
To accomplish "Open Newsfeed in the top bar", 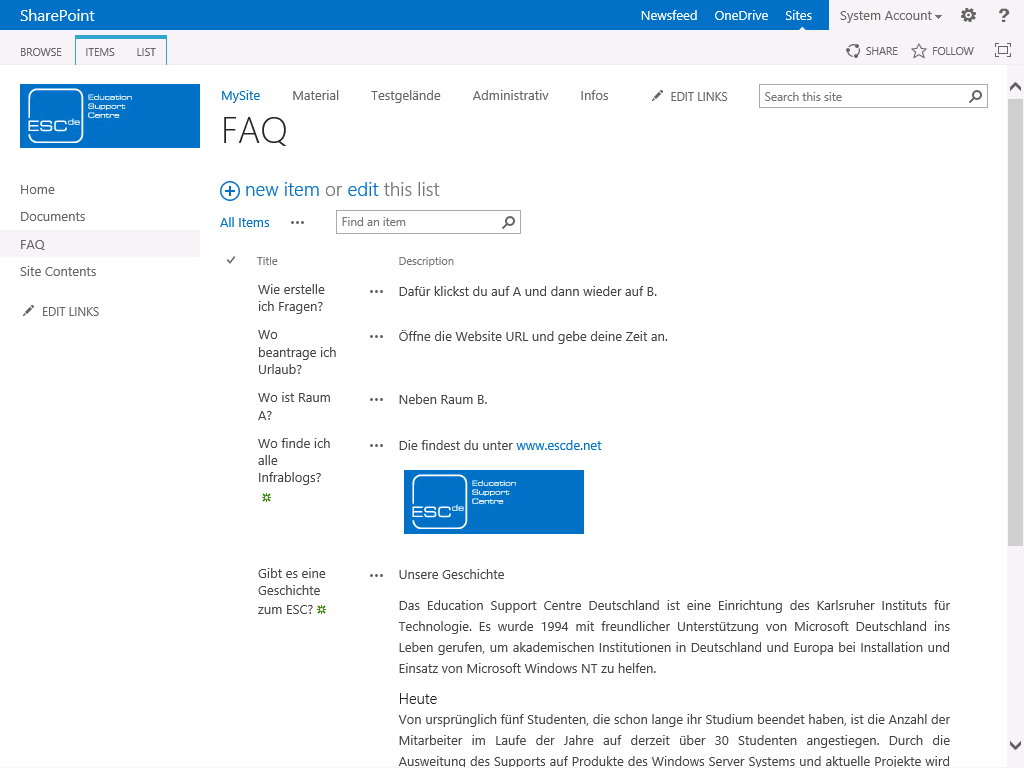I will click(x=669, y=16).
